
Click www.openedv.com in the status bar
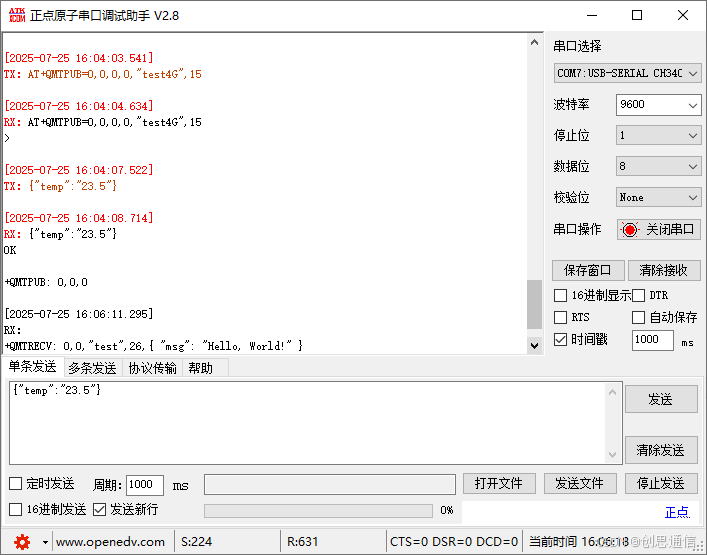tap(110, 542)
